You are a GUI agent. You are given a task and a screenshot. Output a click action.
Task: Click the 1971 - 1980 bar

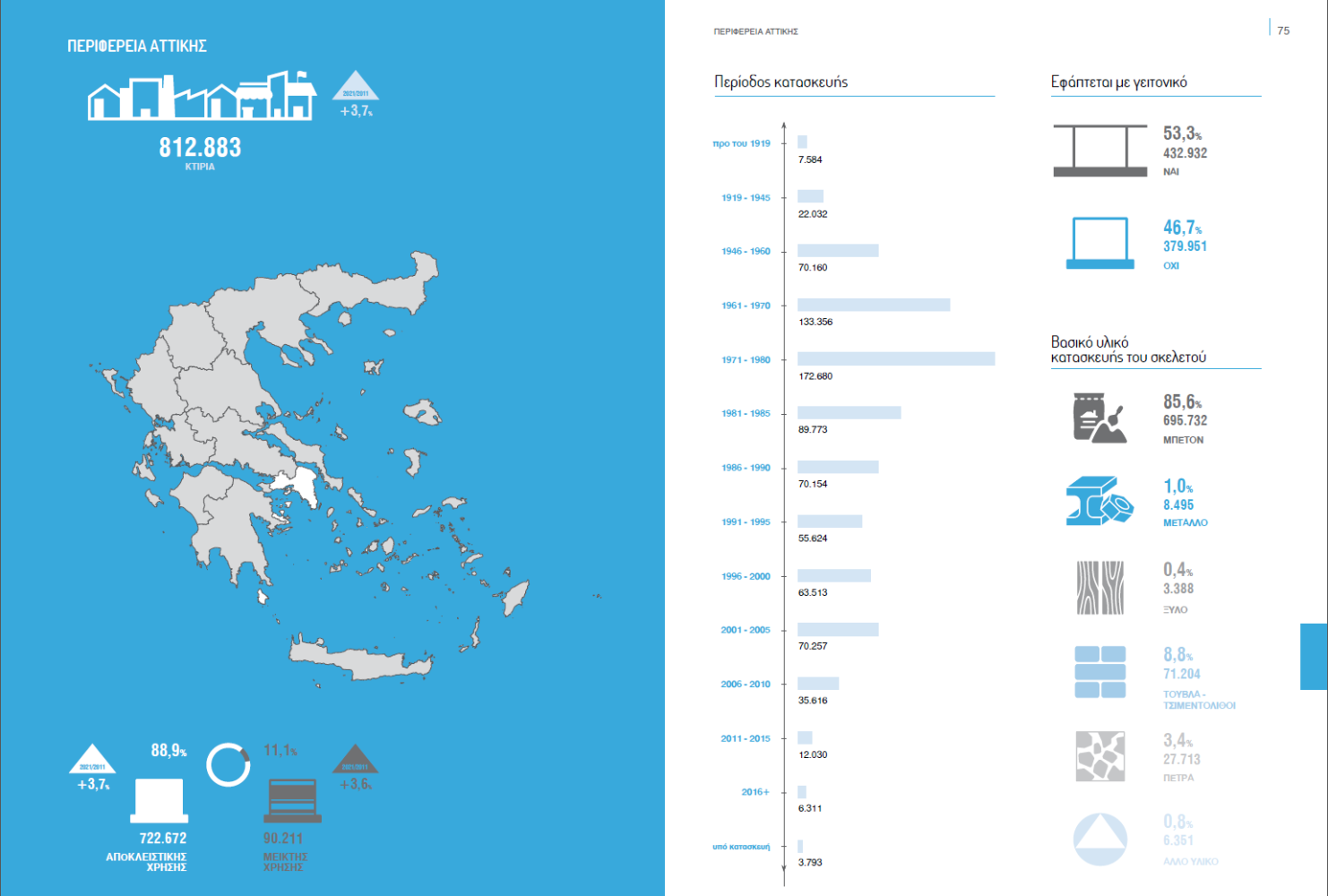(895, 358)
